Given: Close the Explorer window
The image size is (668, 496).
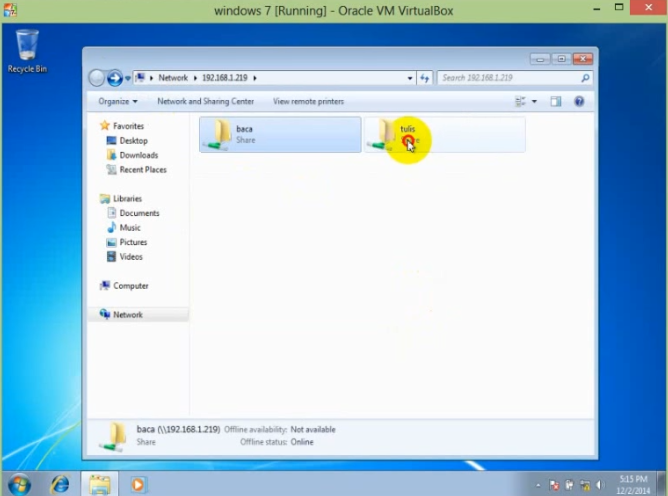Looking at the screenshot, I should [x=582, y=59].
